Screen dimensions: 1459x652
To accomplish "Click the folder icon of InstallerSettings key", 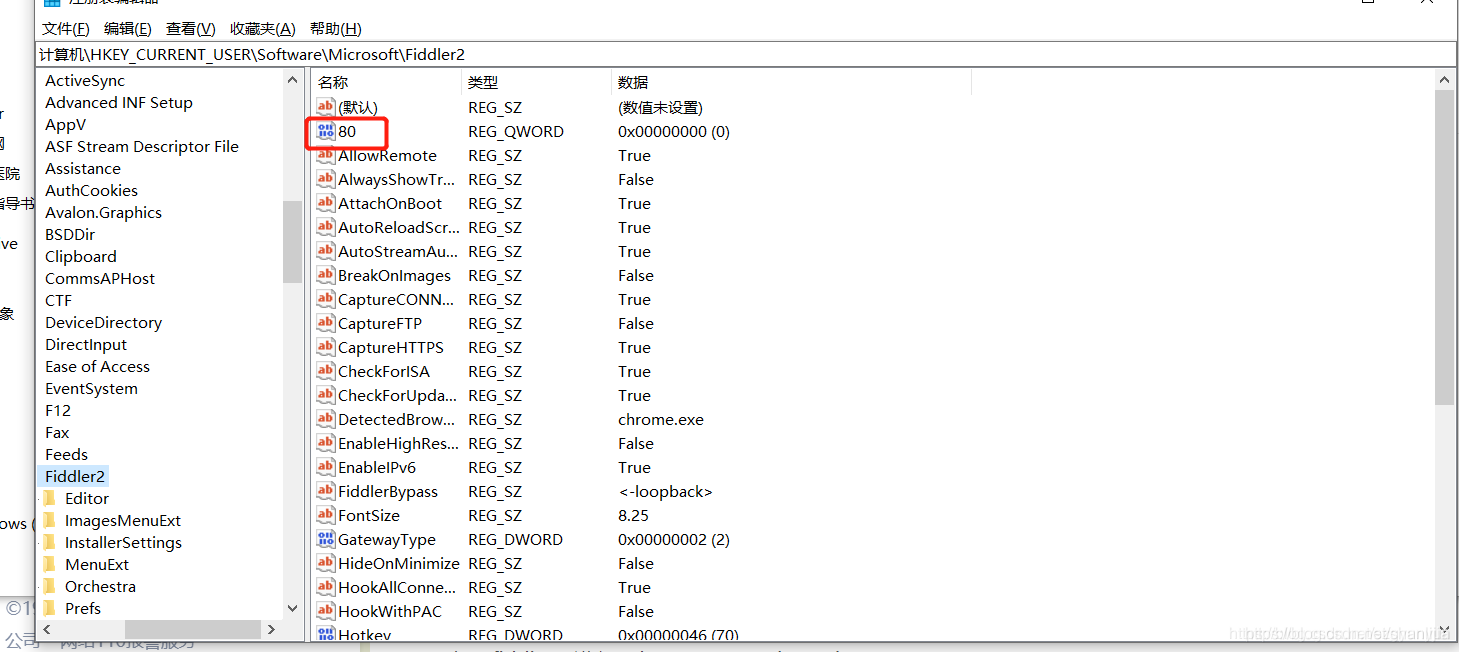I will (x=50, y=542).
